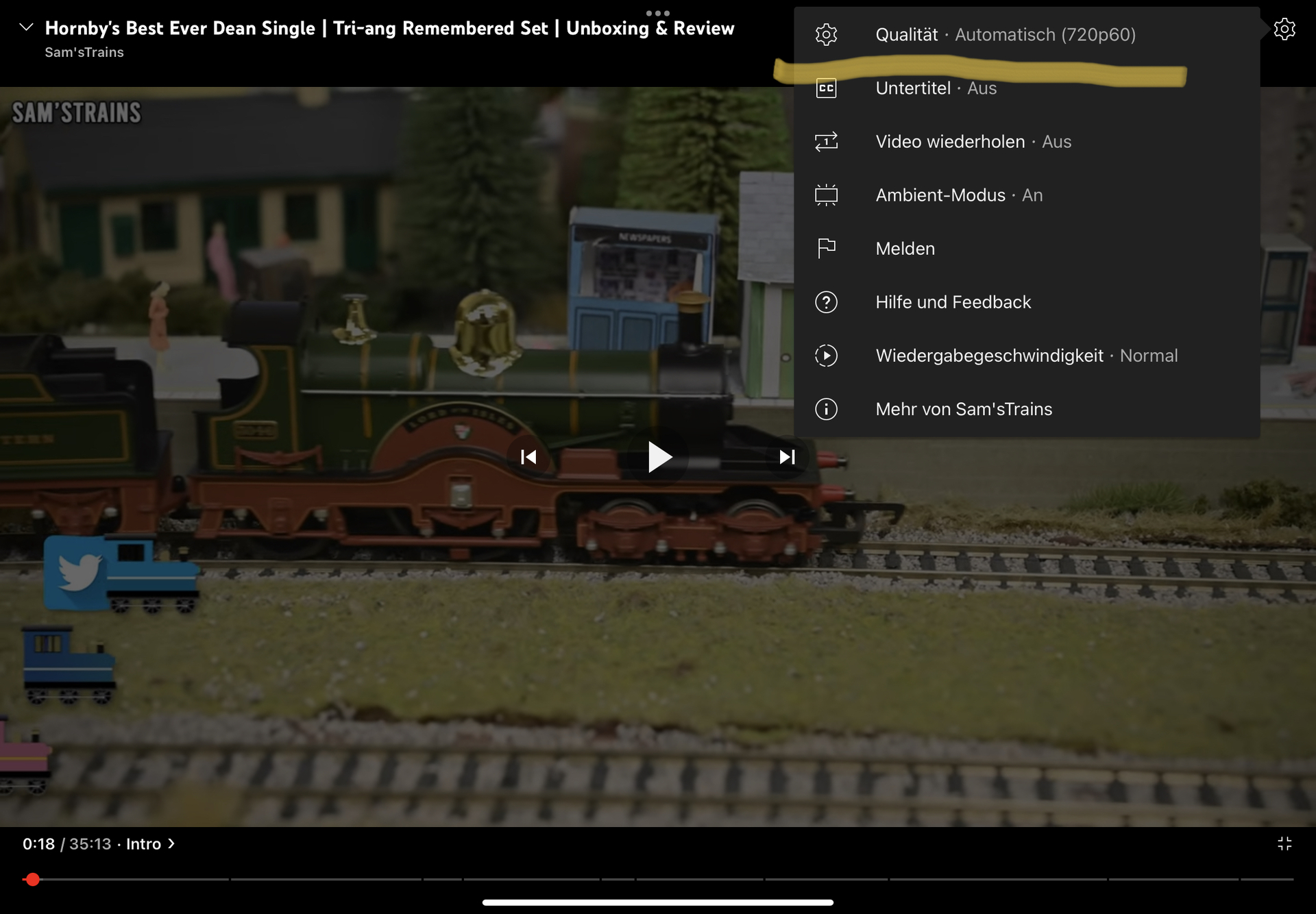Click the red progress bar scrubber
The width and height of the screenshot is (1316, 914).
(32, 879)
